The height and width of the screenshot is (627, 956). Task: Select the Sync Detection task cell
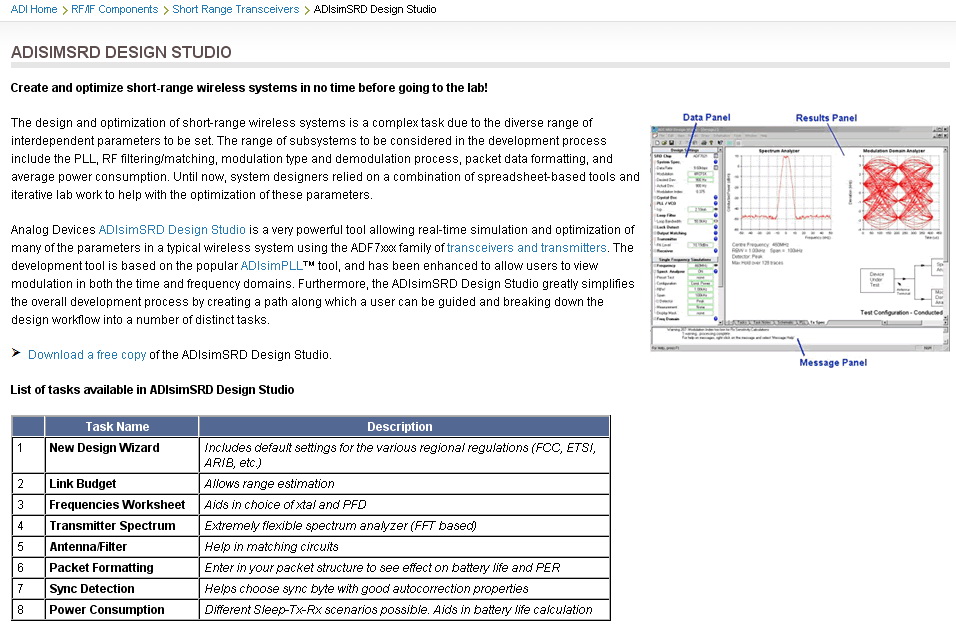click(121, 589)
